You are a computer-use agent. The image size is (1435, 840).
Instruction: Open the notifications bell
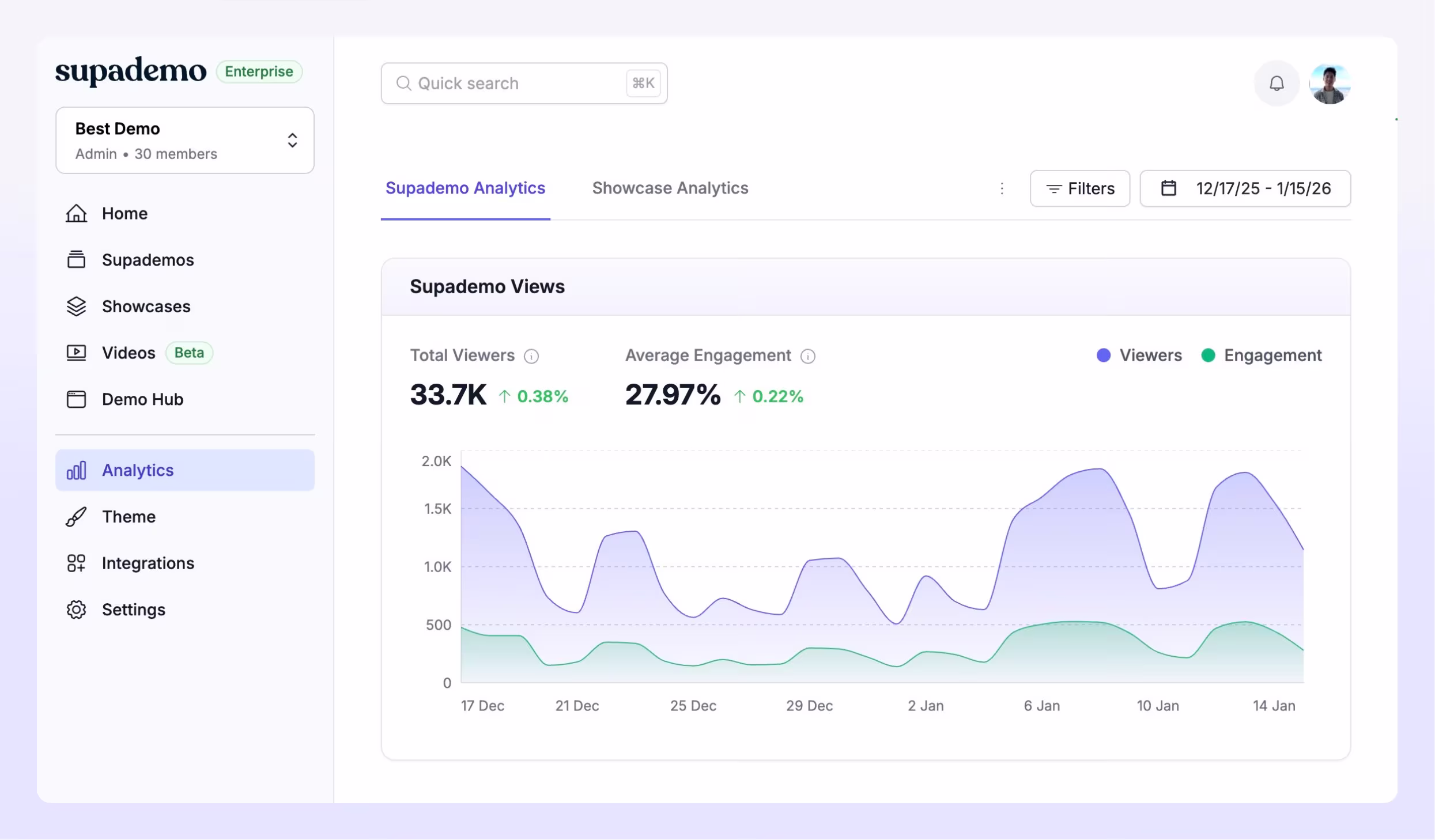click(1277, 84)
